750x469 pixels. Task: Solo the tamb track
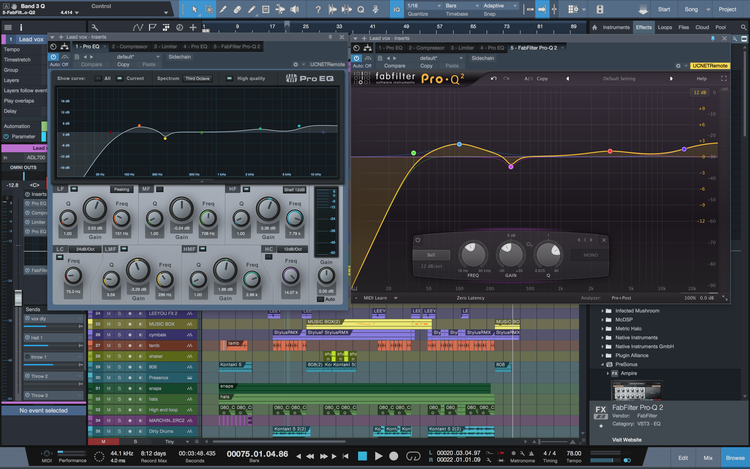(x=119, y=345)
